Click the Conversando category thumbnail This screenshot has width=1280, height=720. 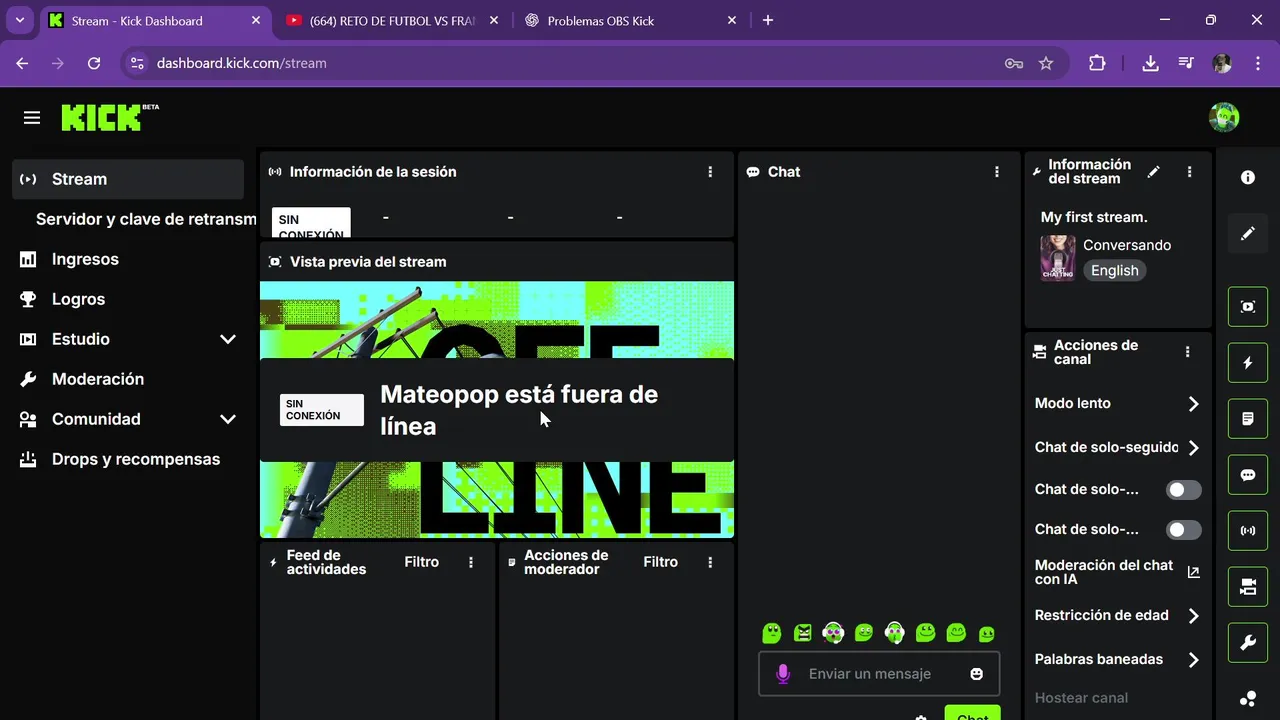1058,258
